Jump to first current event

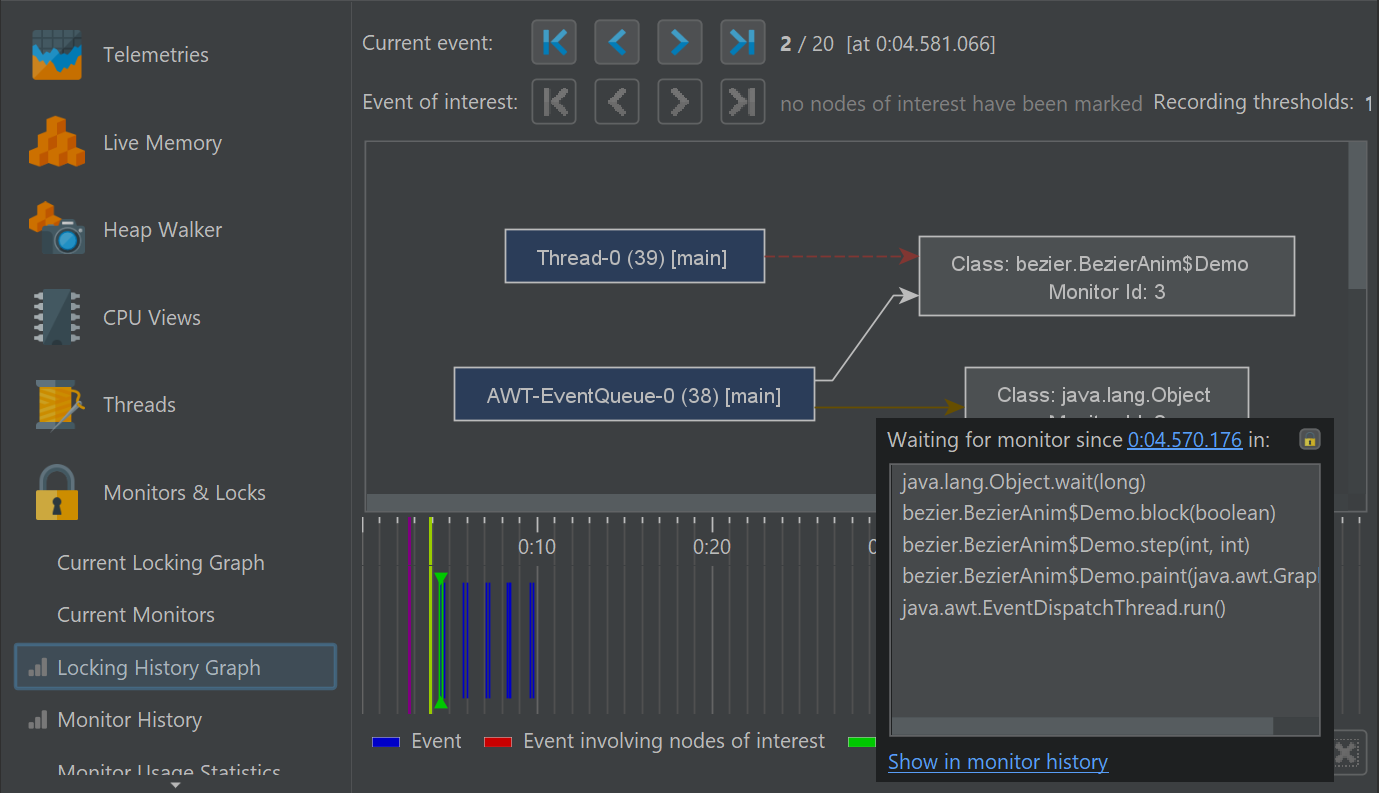pos(554,42)
